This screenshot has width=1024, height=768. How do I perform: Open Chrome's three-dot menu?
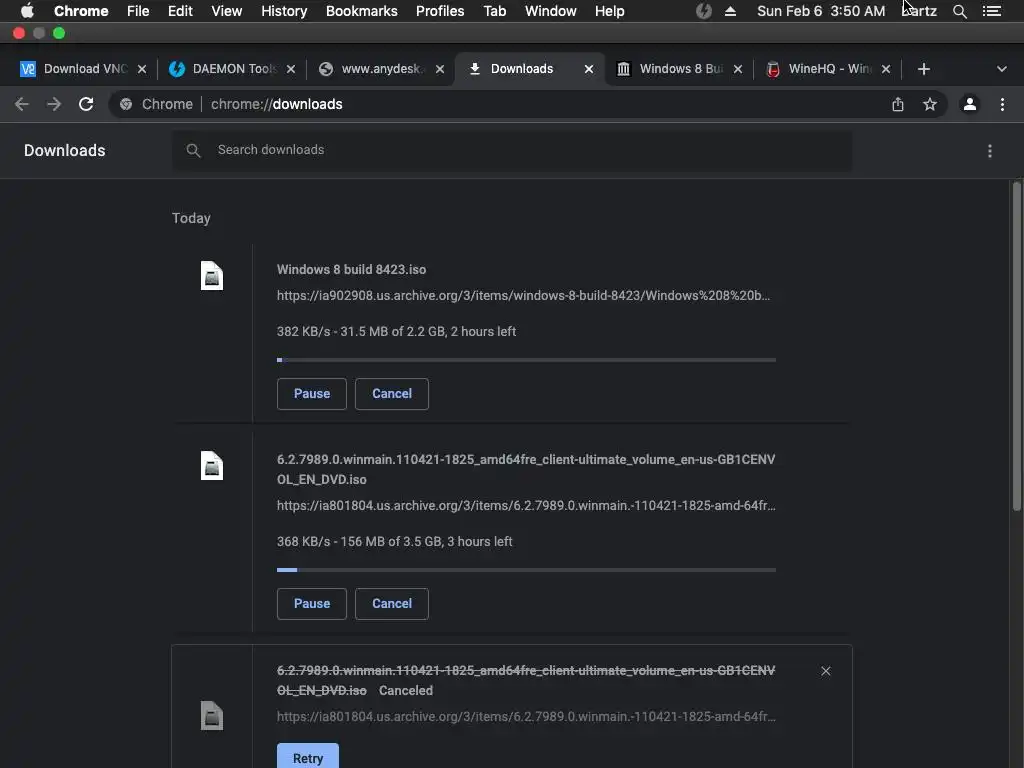pyautogui.click(x=1002, y=104)
